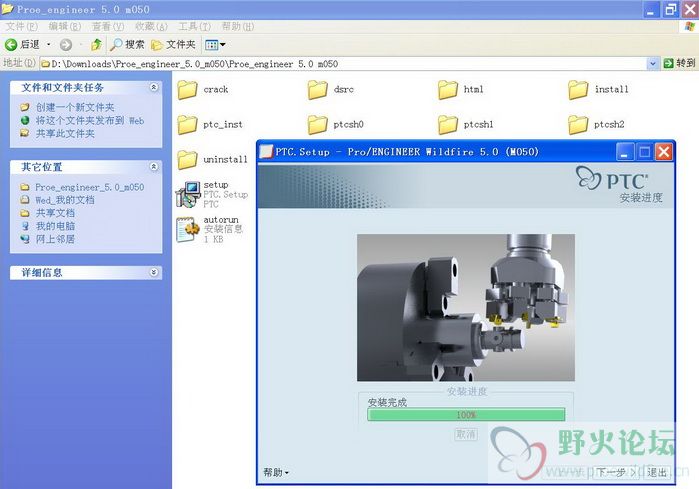Click 将这个文件夹发布到 Web link

coord(90,120)
